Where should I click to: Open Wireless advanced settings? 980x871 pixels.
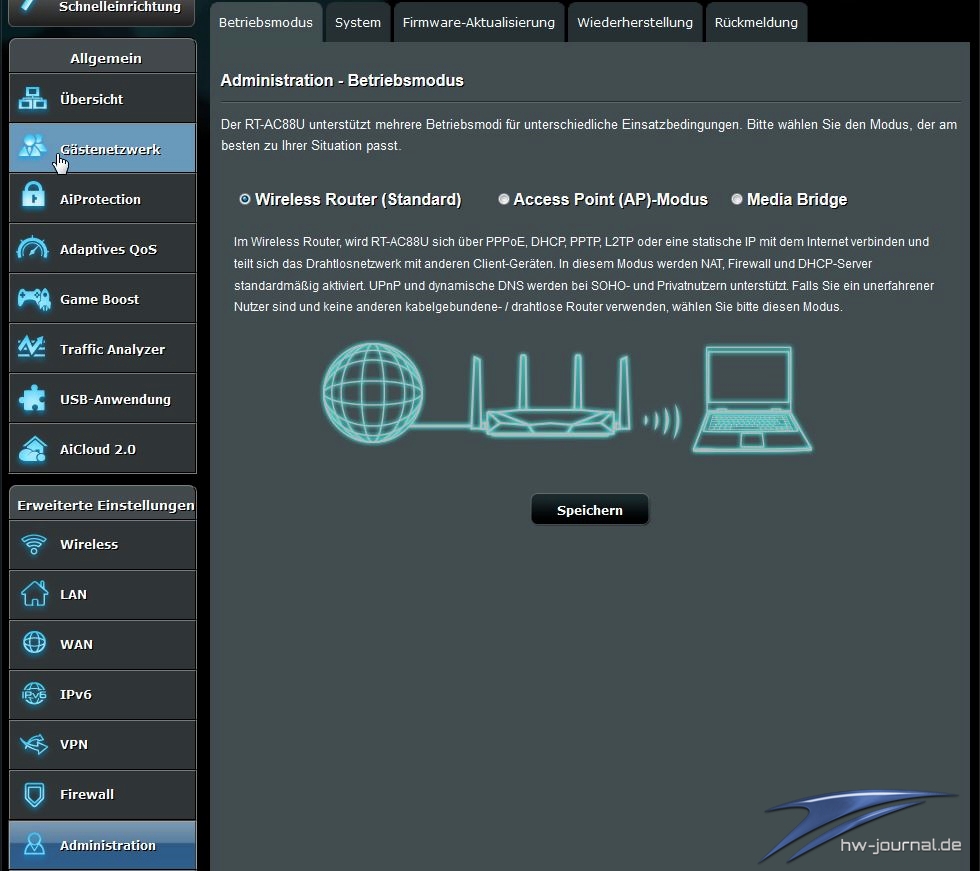coord(102,544)
